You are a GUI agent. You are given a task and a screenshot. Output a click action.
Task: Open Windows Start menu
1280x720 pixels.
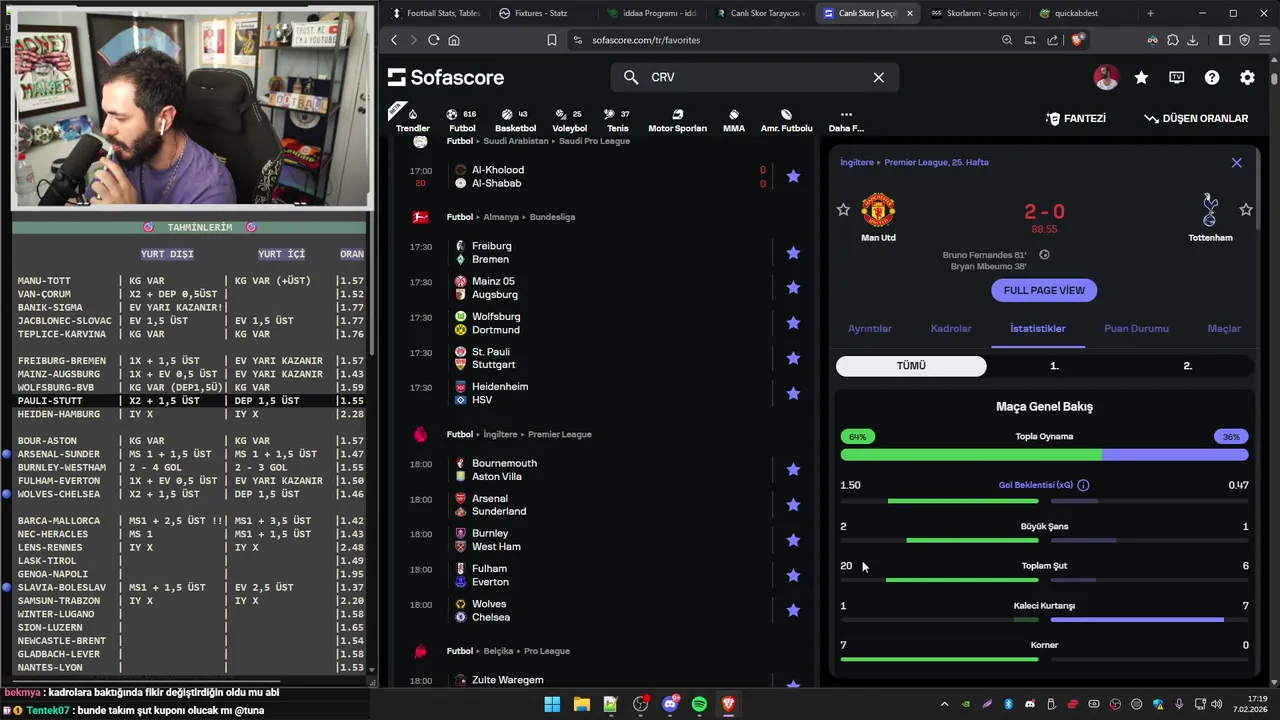click(x=552, y=704)
